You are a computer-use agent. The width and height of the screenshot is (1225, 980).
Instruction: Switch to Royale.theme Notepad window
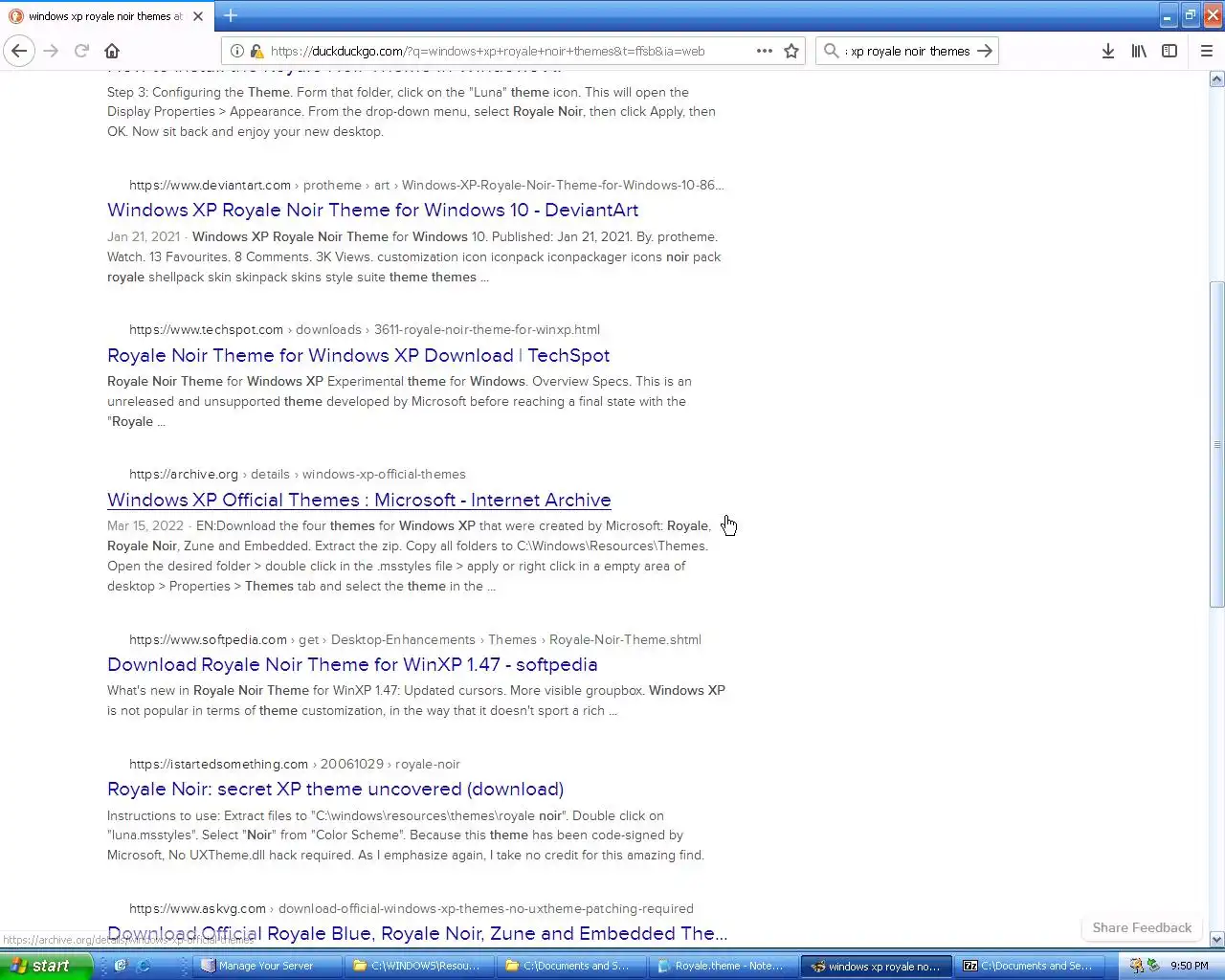[722, 966]
